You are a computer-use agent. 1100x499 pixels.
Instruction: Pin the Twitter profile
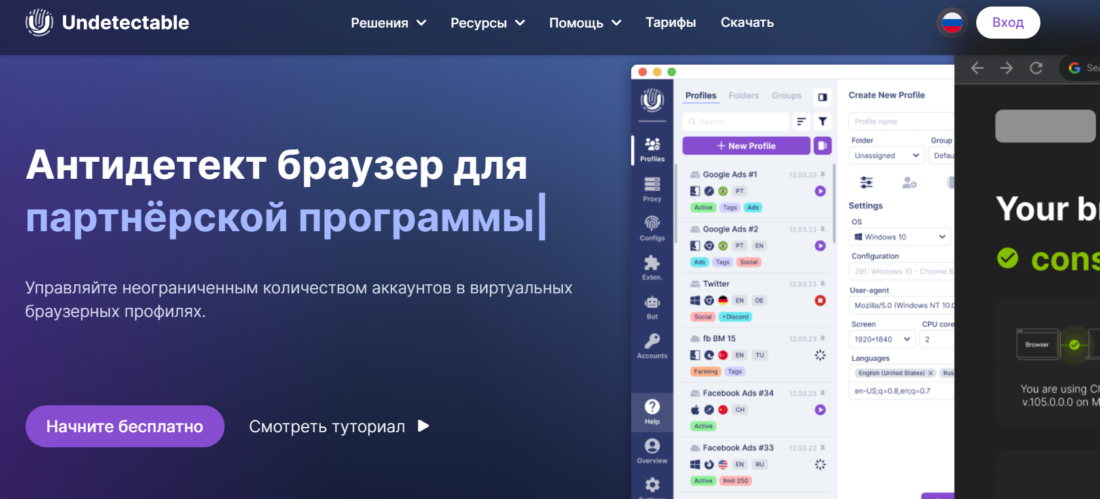(x=823, y=284)
